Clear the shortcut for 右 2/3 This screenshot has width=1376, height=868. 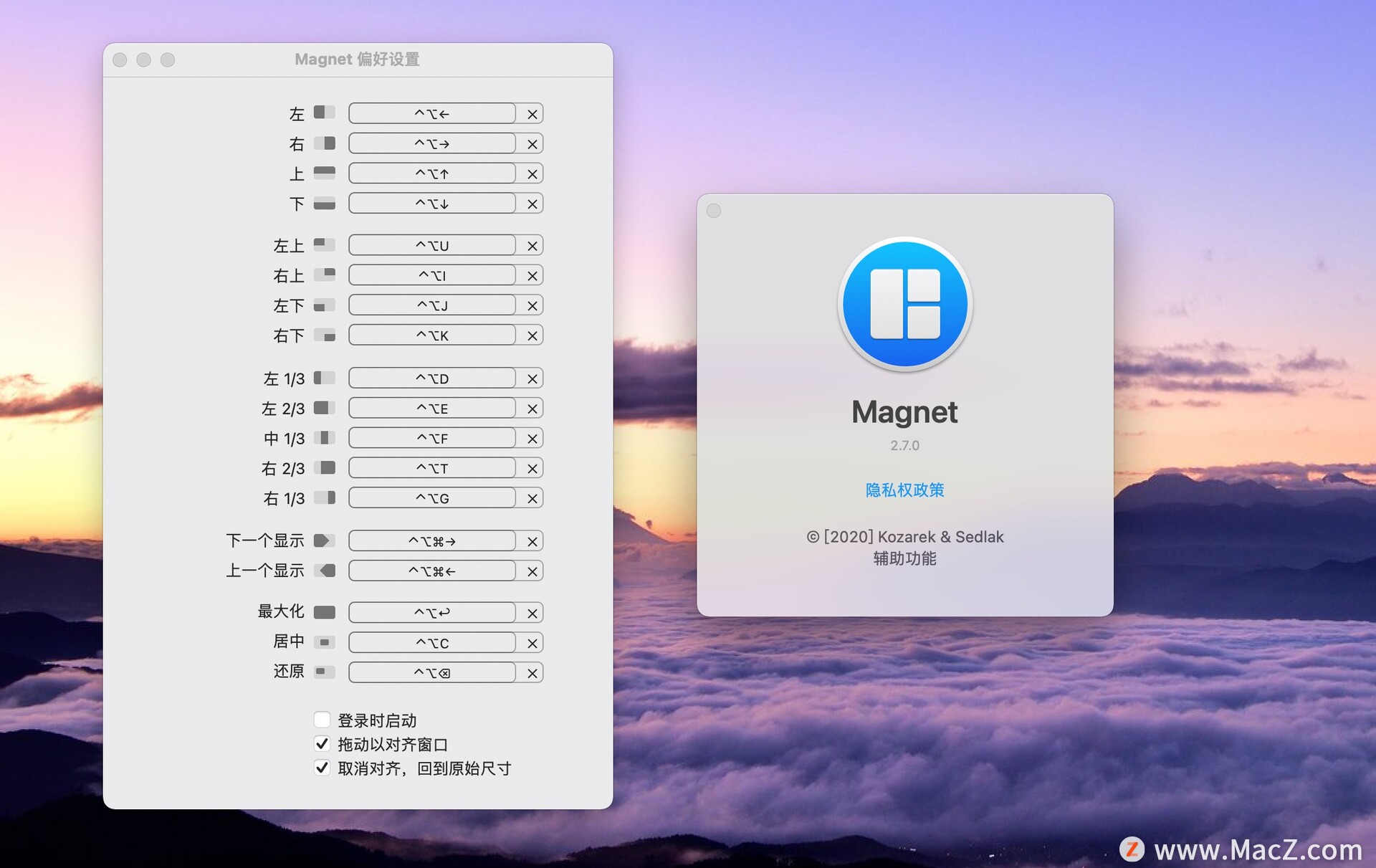pos(532,469)
